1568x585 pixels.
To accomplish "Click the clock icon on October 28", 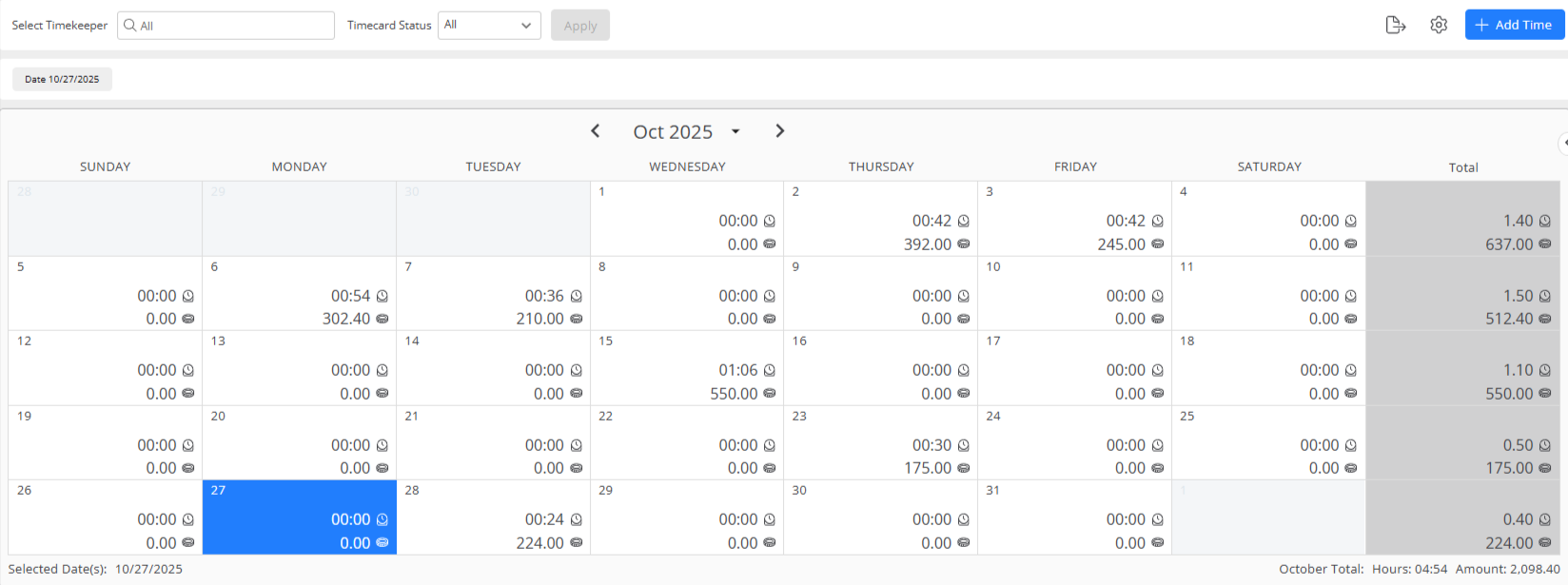I will (x=576, y=520).
